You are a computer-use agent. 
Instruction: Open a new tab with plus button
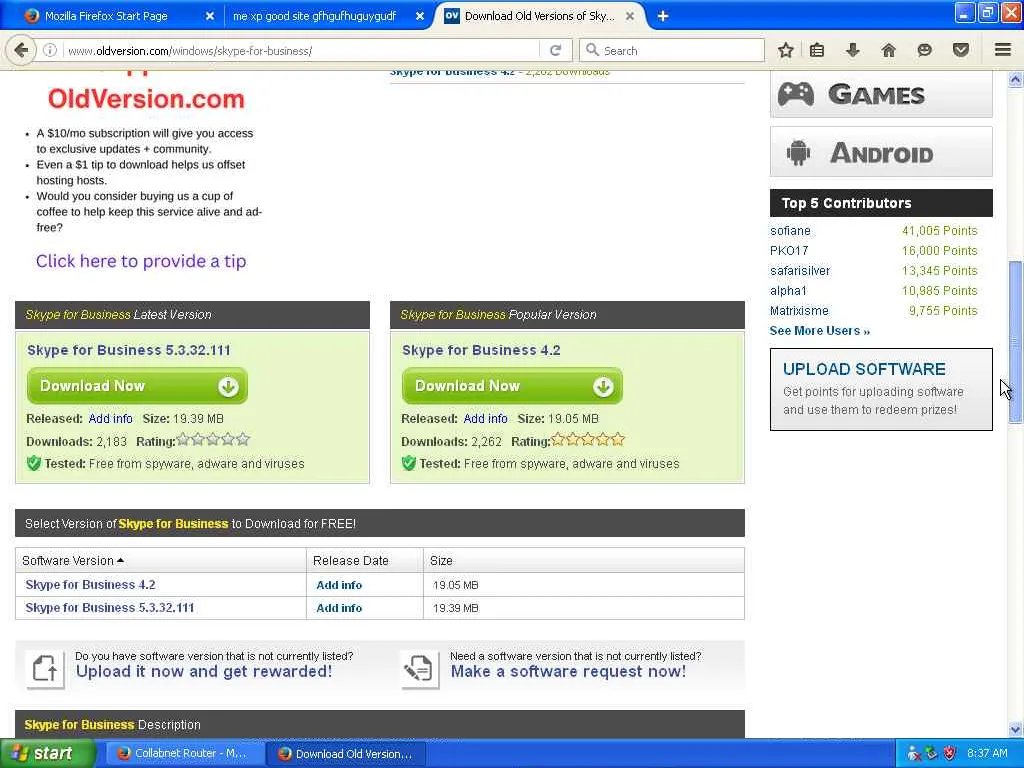point(662,16)
